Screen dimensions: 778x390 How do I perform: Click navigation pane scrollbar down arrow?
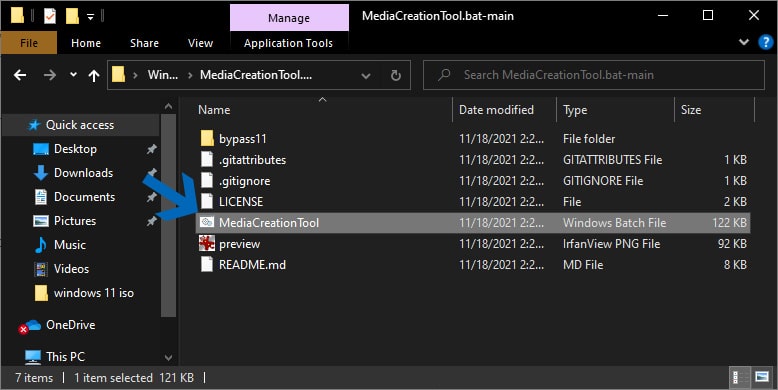coord(168,357)
